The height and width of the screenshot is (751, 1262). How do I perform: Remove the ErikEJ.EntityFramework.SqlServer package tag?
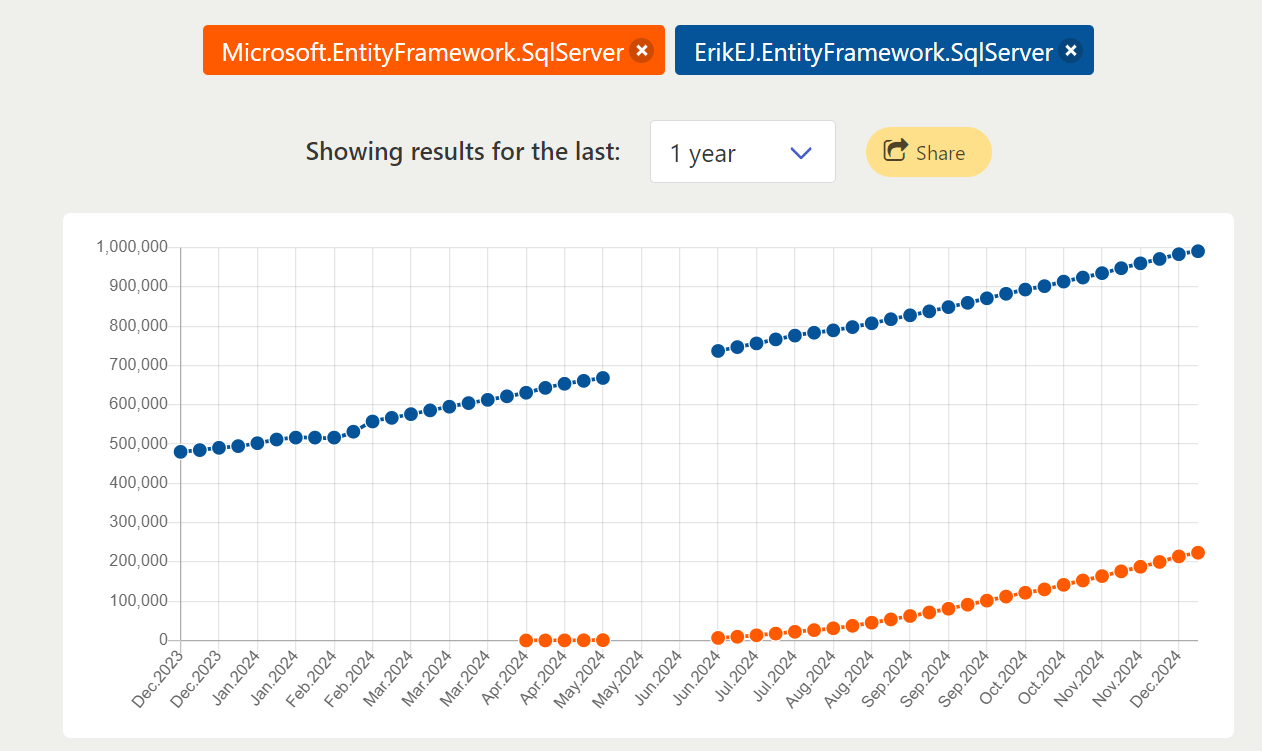[1070, 51]
